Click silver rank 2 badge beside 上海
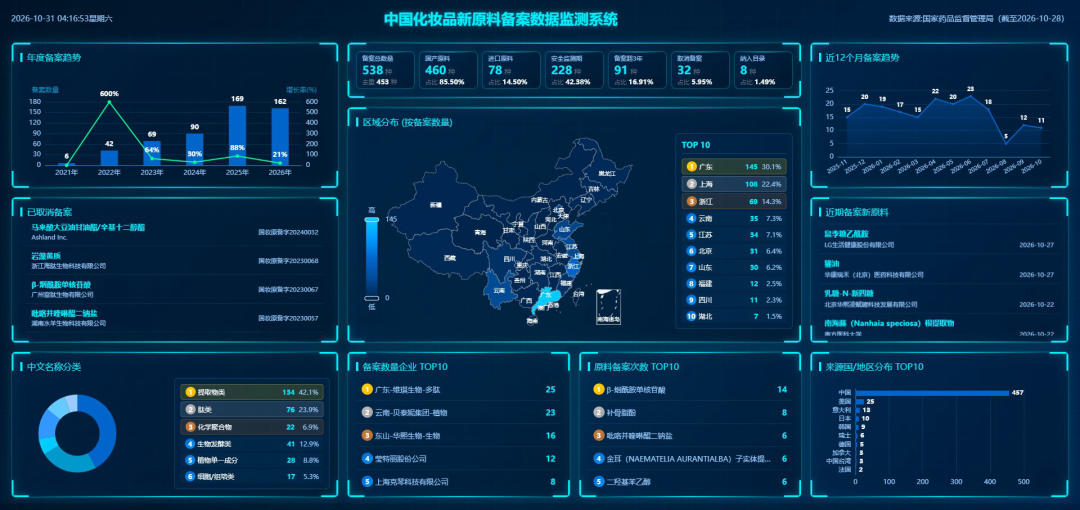The image size is (1080, 510). (692, 184)
